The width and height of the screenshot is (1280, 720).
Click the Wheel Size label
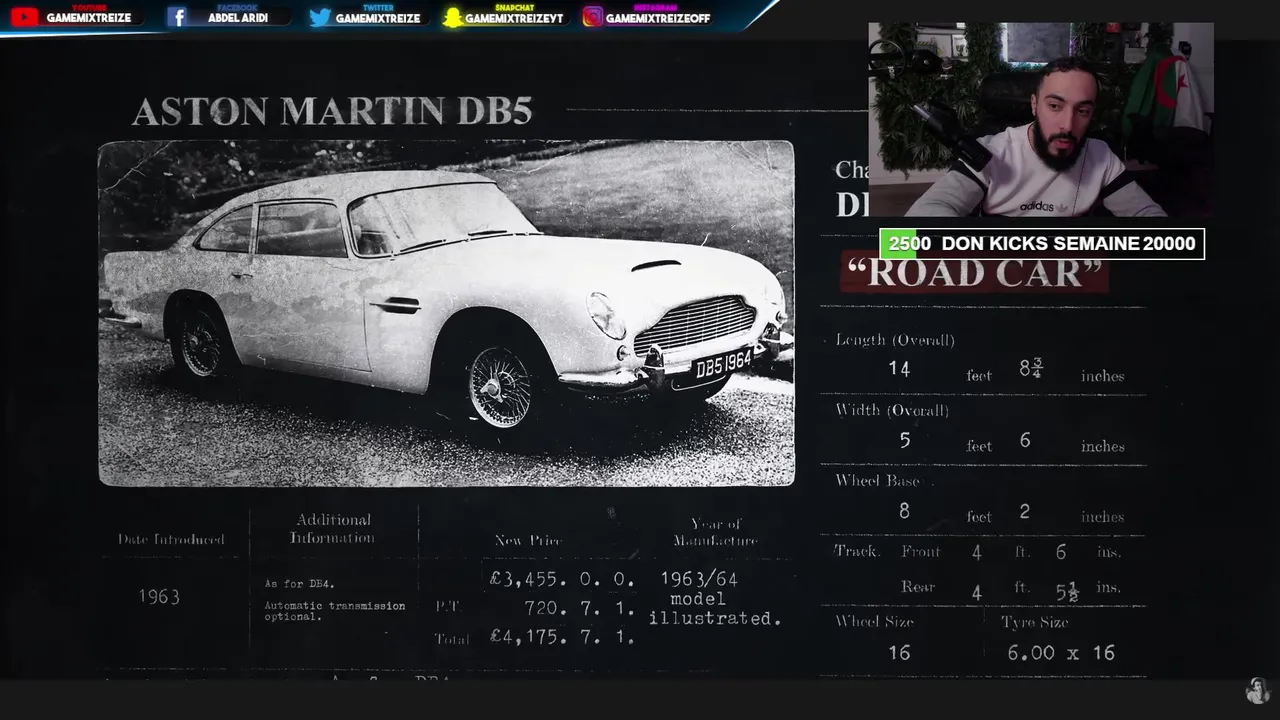(875, 622)
